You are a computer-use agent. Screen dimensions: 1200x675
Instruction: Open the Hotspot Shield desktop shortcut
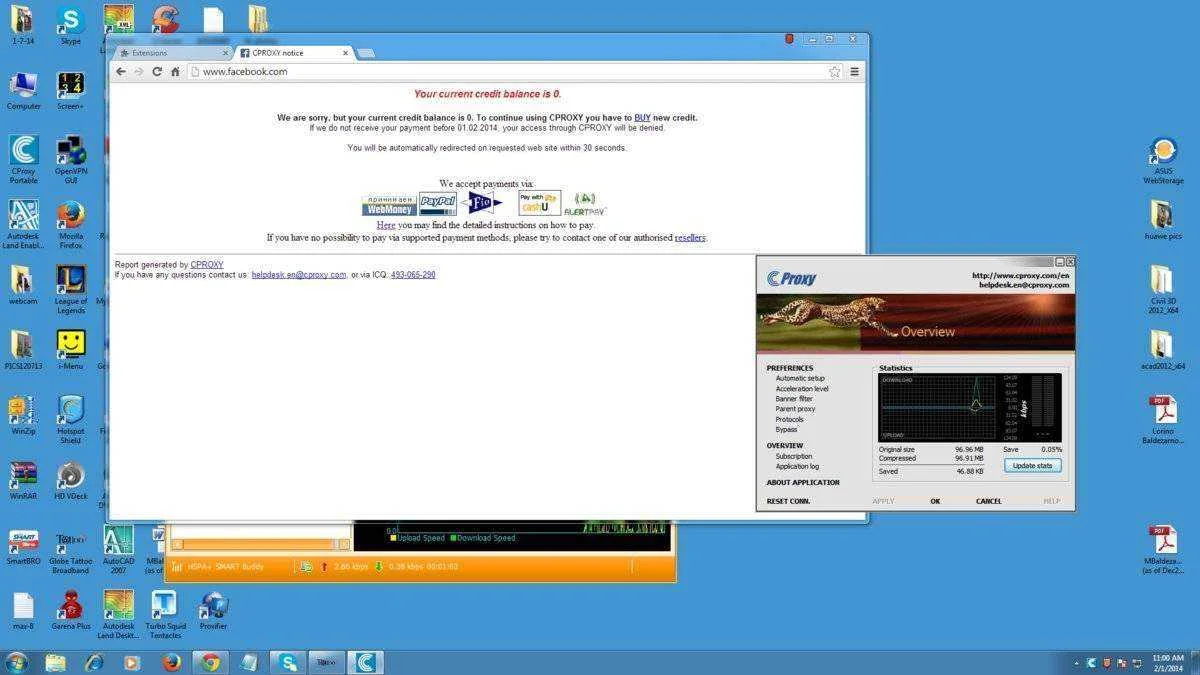coord(70,420)
